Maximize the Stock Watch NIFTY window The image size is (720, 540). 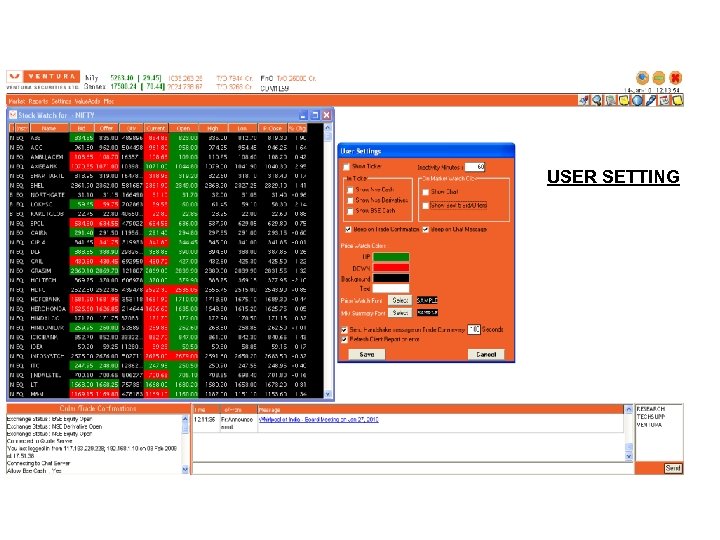click(x=315, y=115)
